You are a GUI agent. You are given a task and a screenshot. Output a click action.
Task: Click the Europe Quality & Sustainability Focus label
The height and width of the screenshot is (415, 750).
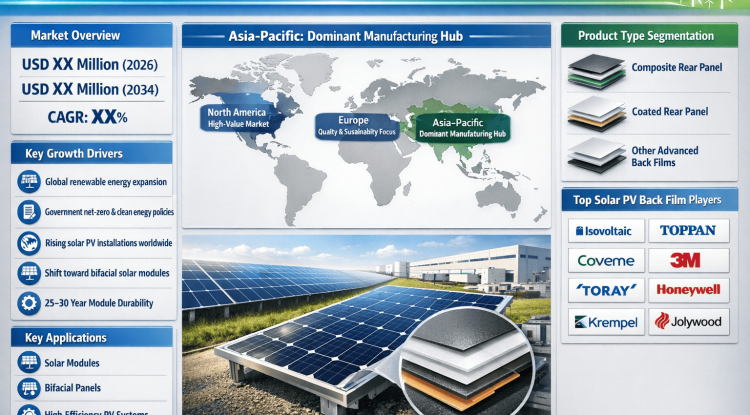(x=356, y=126)
